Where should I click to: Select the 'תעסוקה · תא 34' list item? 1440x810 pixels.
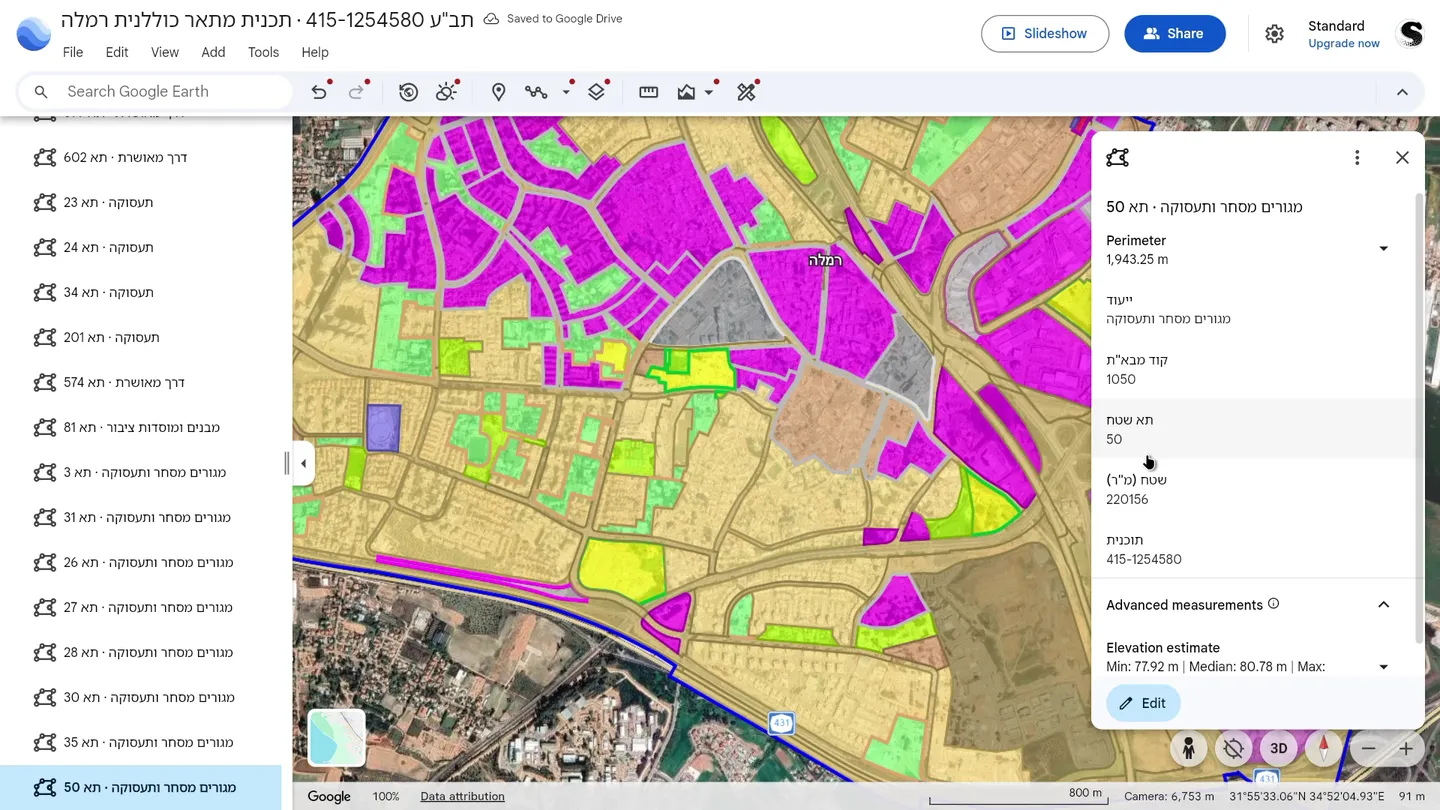(x=141, y=293)
